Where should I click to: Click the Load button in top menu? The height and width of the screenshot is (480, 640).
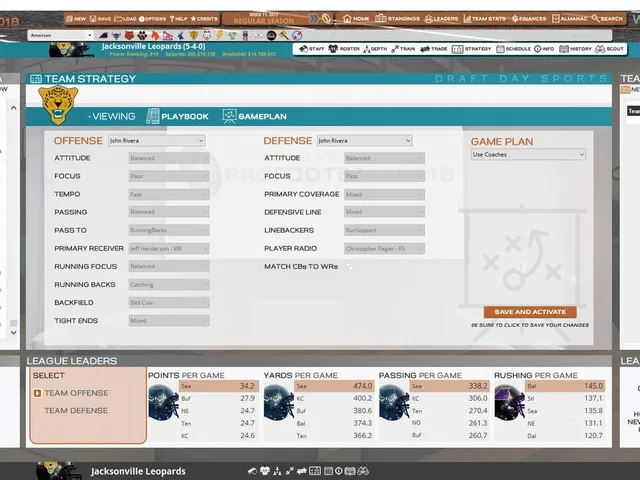pyautogui.click(x=125, y=18)
